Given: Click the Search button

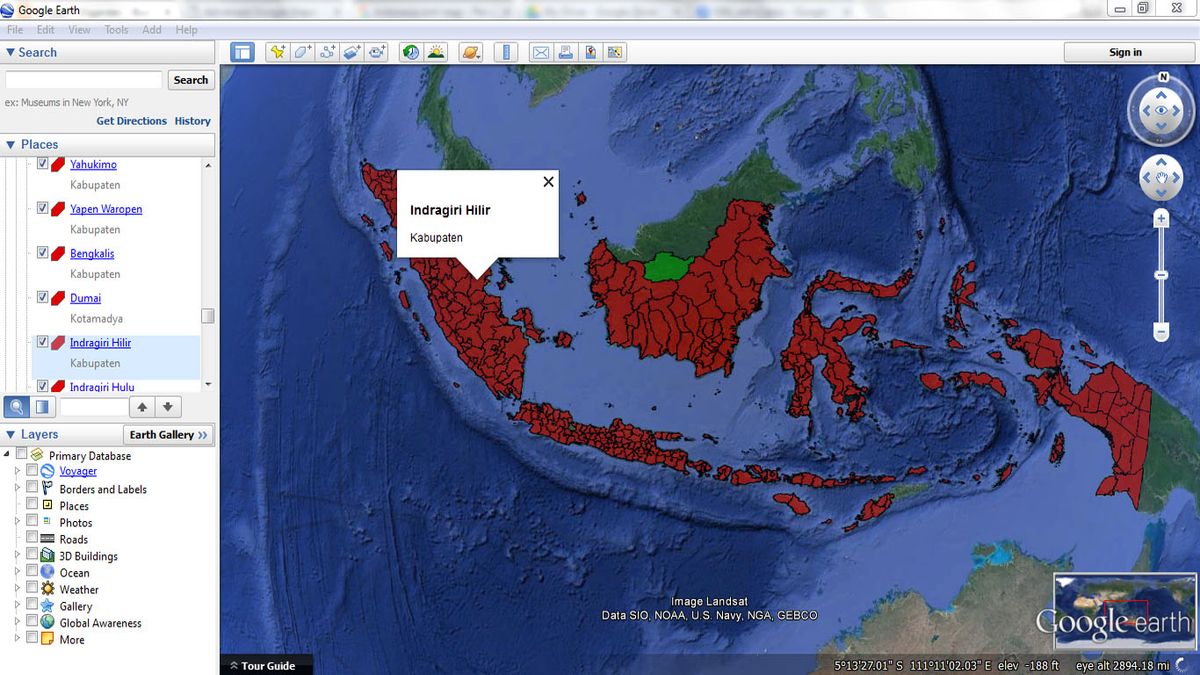Looking at the screenshot, I should pyautogui.click(x=191, y=80).
